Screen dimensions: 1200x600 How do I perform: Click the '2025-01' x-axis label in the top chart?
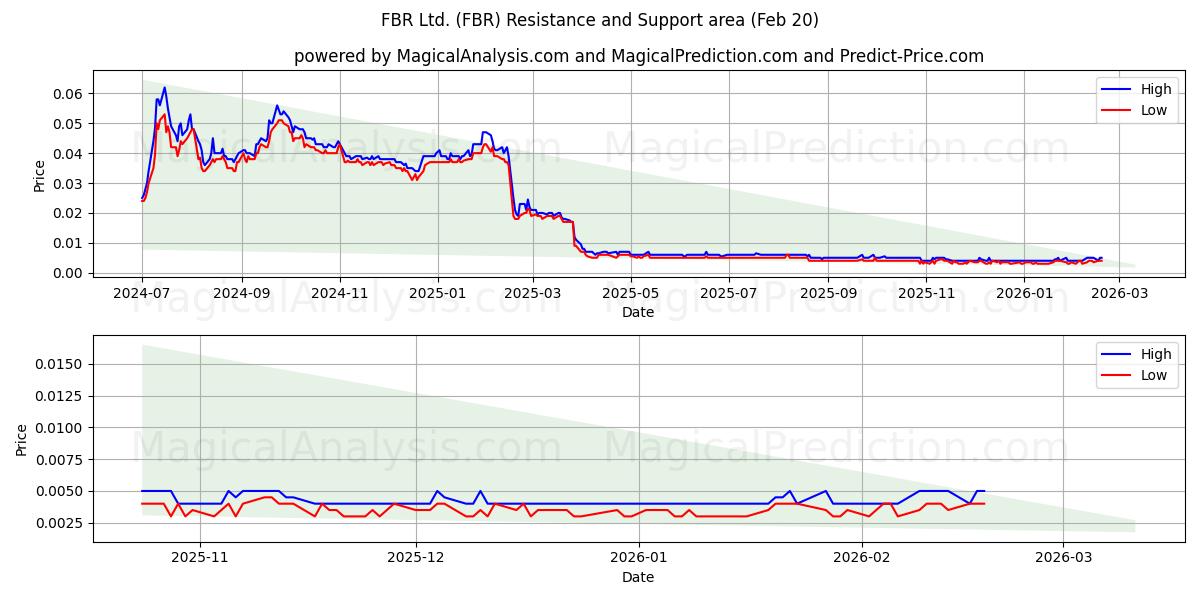coord(438,293)
